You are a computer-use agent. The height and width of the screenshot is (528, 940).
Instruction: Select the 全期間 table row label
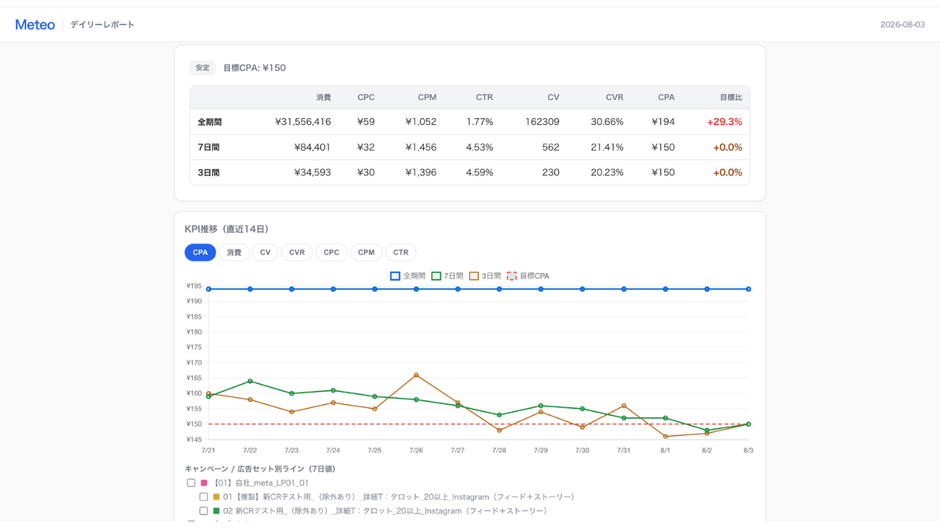[x=210, y=122]
